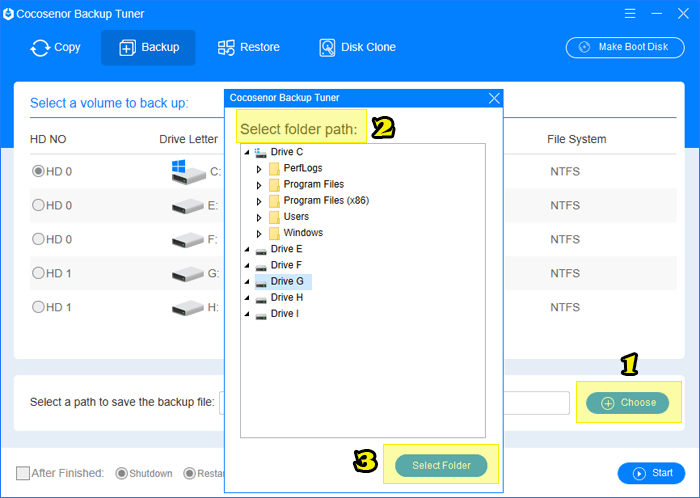700x498 pixels.
Task: Toggle the Drive I tree arrow
Action: click(247, 314)
